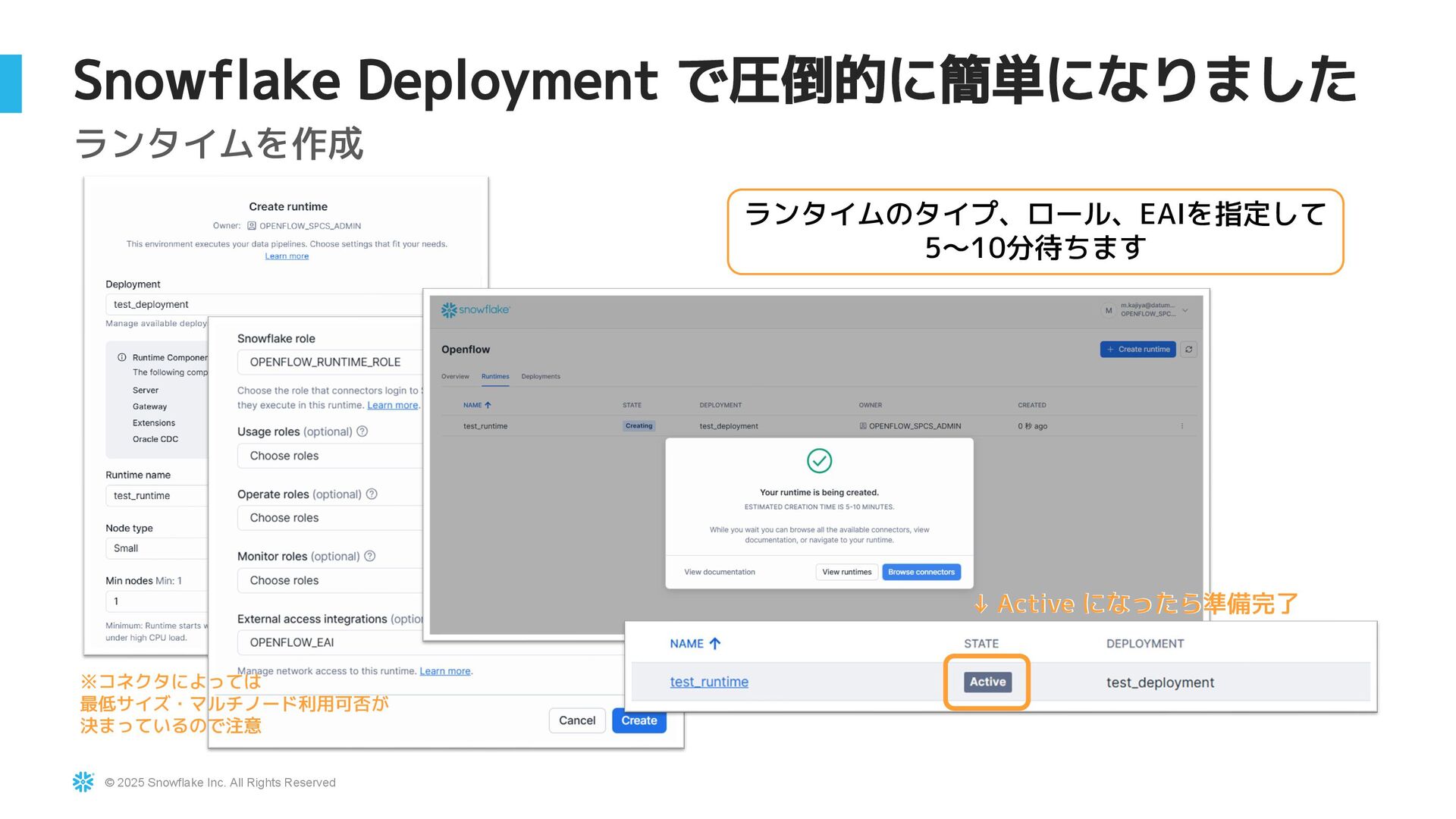The image size is (1456, 819).
Task: Click the Usage roles help icon
Action: (362, 431)
